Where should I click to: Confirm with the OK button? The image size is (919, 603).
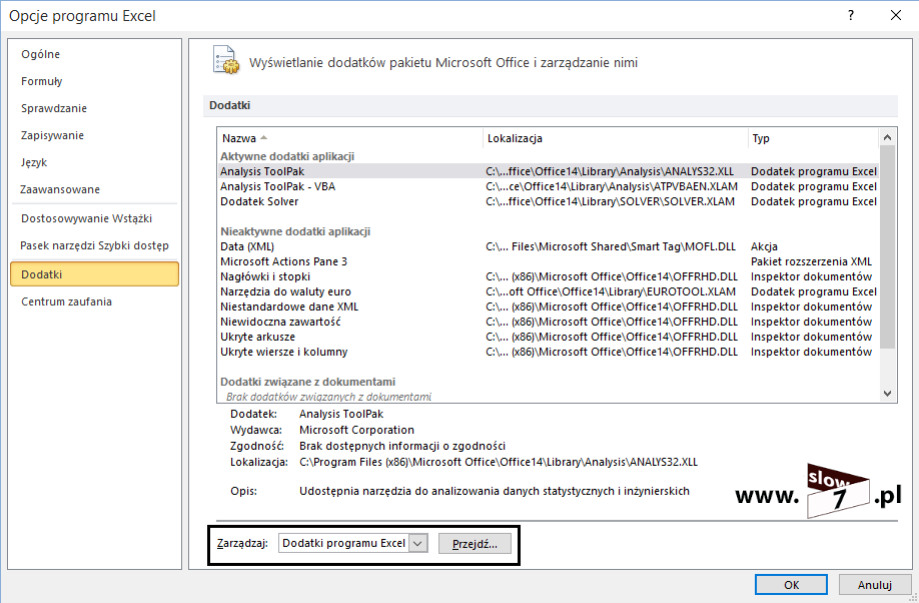click(791, 585)
